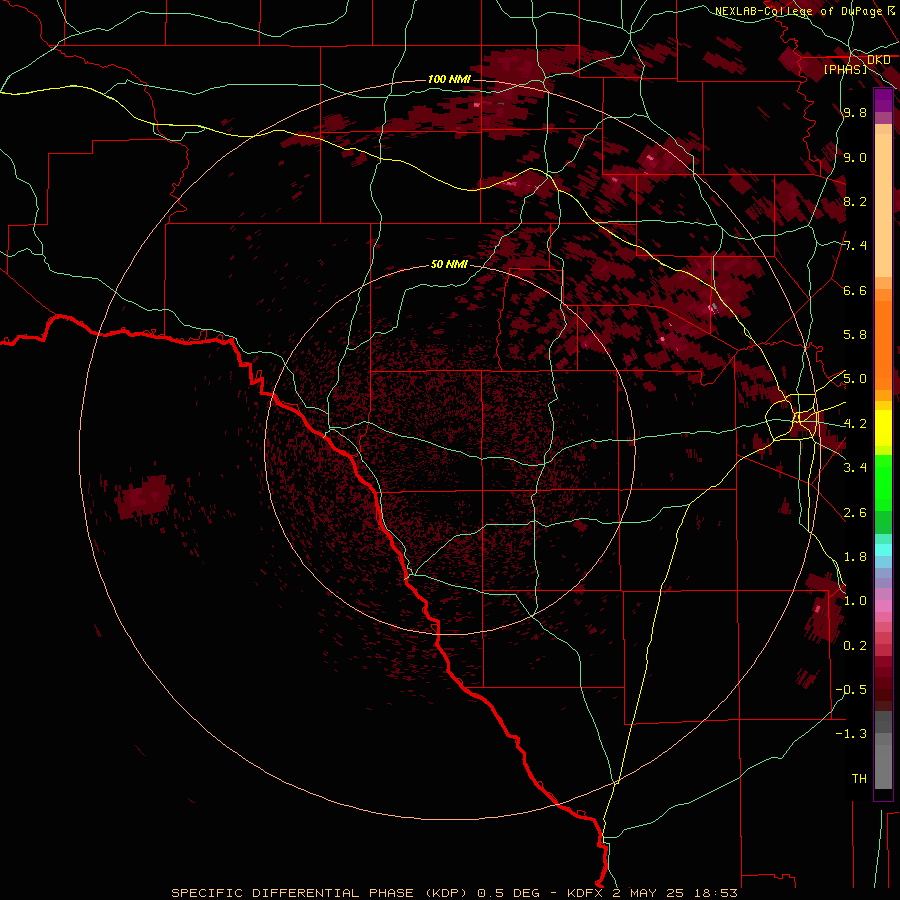Click the '5.8' color scale value

click(x=855, y=335)
